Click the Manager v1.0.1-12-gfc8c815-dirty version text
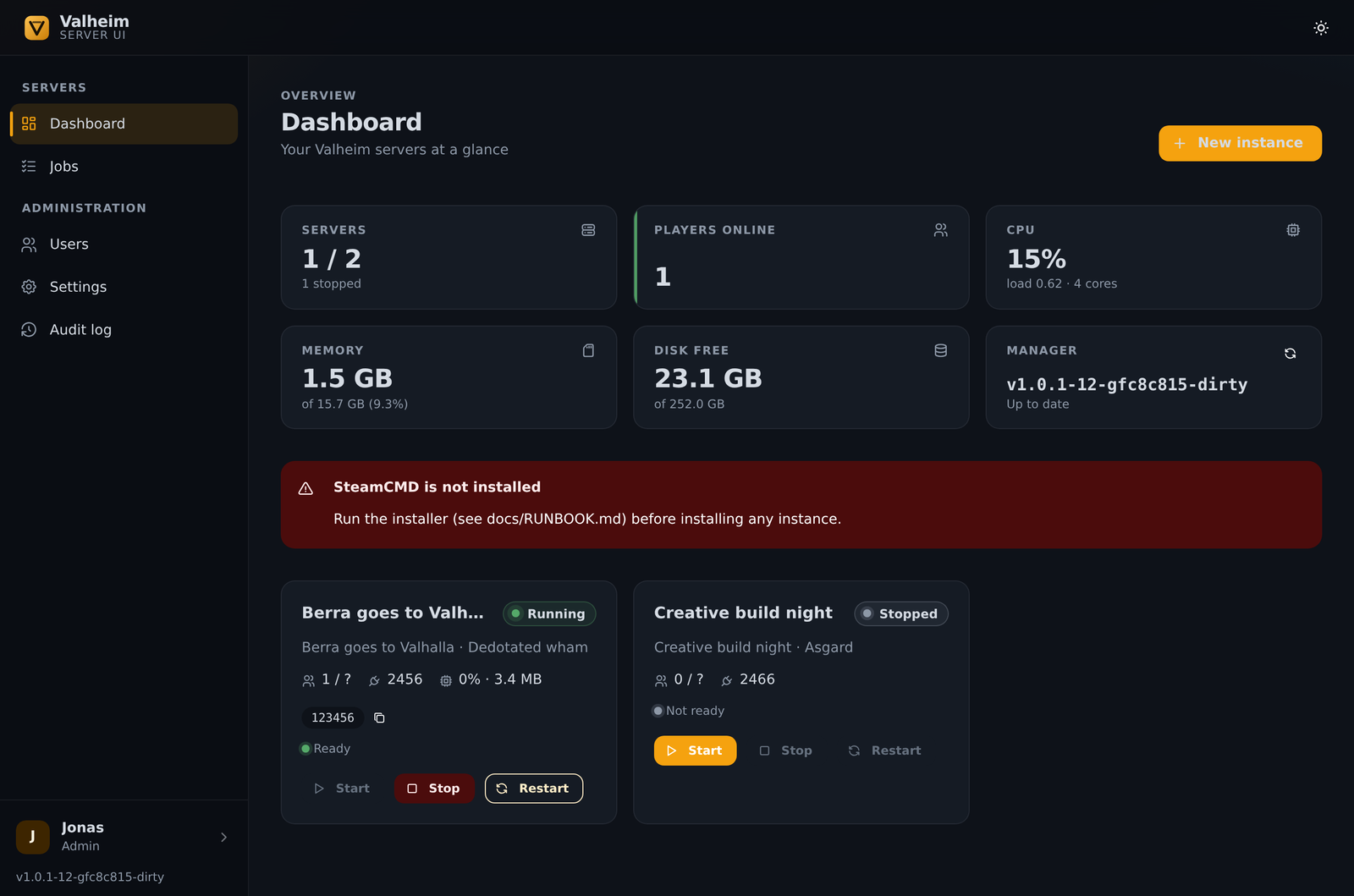 (x=1127, y=384)
